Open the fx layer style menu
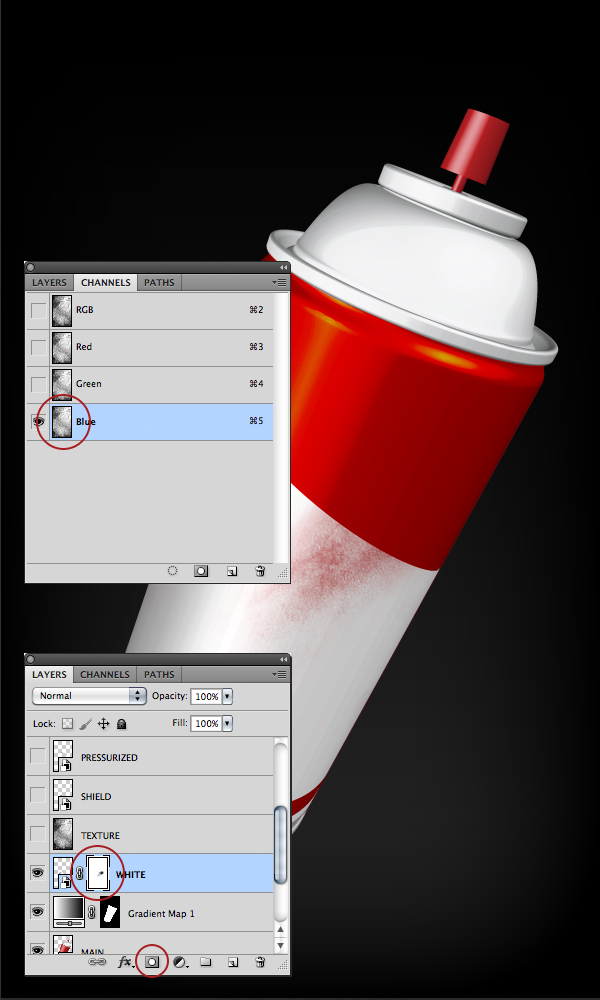This screenshot has width=600, height=1000. point(126,962)
